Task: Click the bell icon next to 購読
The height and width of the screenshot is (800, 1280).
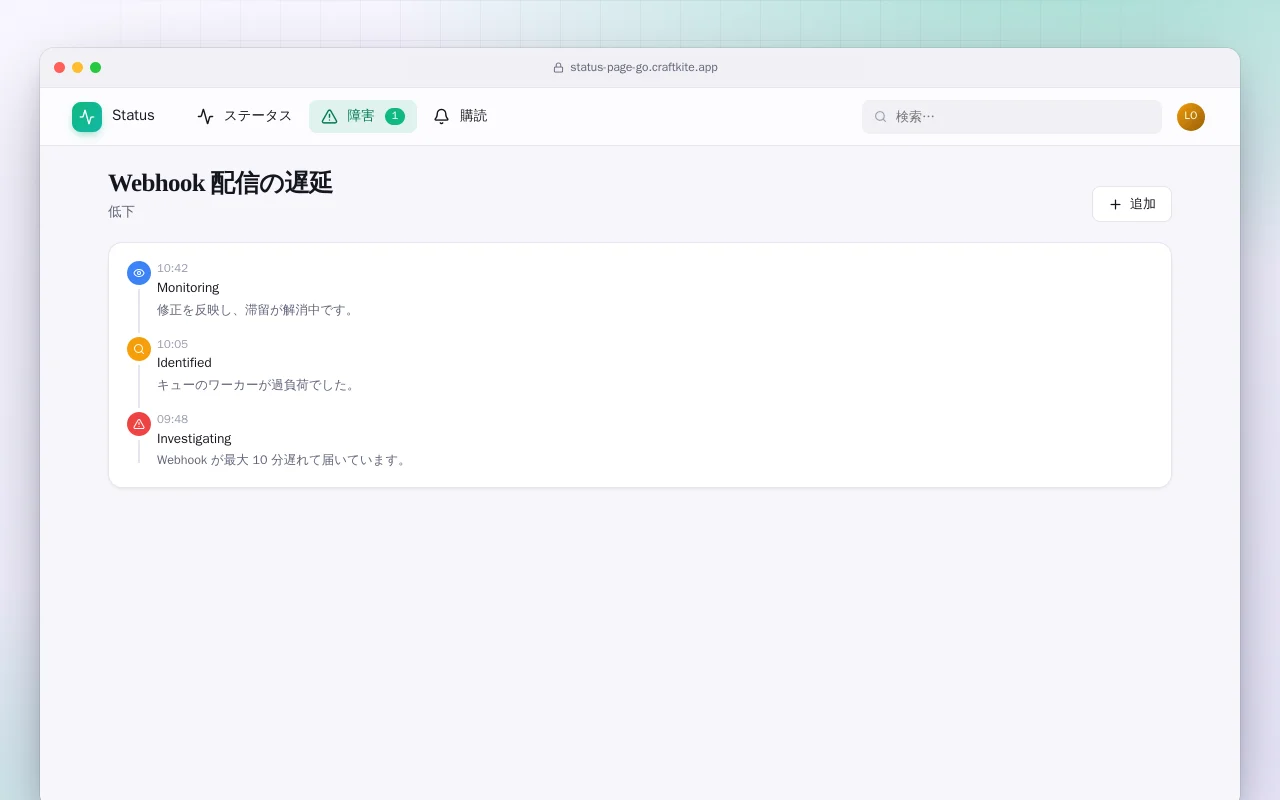Action: click(441, 116)
